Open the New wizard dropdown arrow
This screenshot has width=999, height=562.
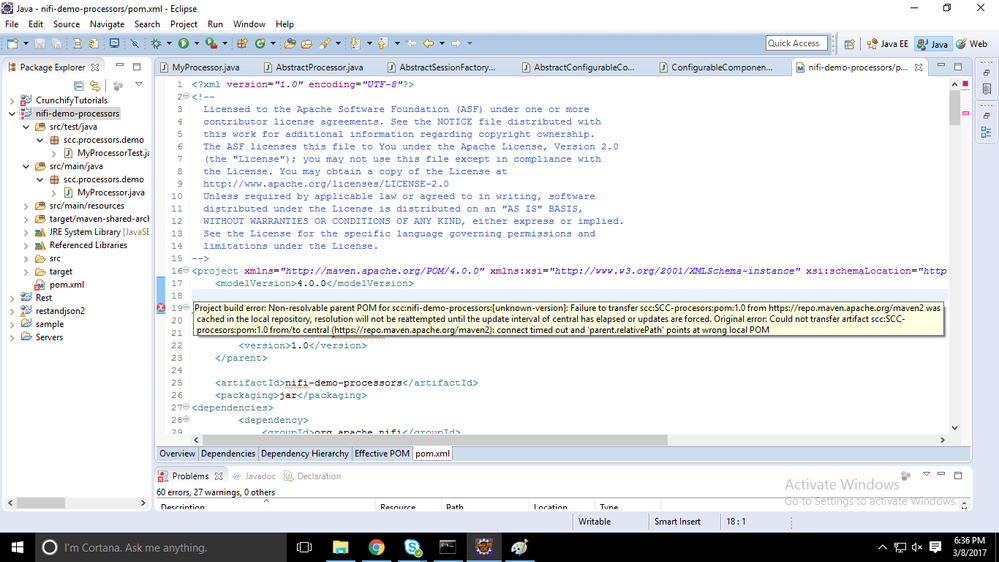tap(25, 43)
